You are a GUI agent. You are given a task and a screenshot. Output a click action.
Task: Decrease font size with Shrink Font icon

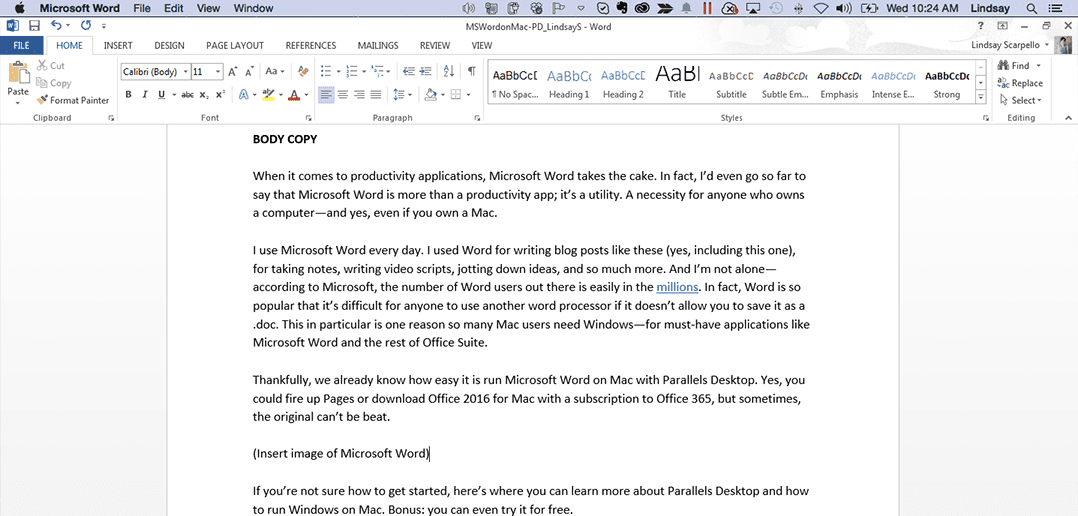[250, 71]
